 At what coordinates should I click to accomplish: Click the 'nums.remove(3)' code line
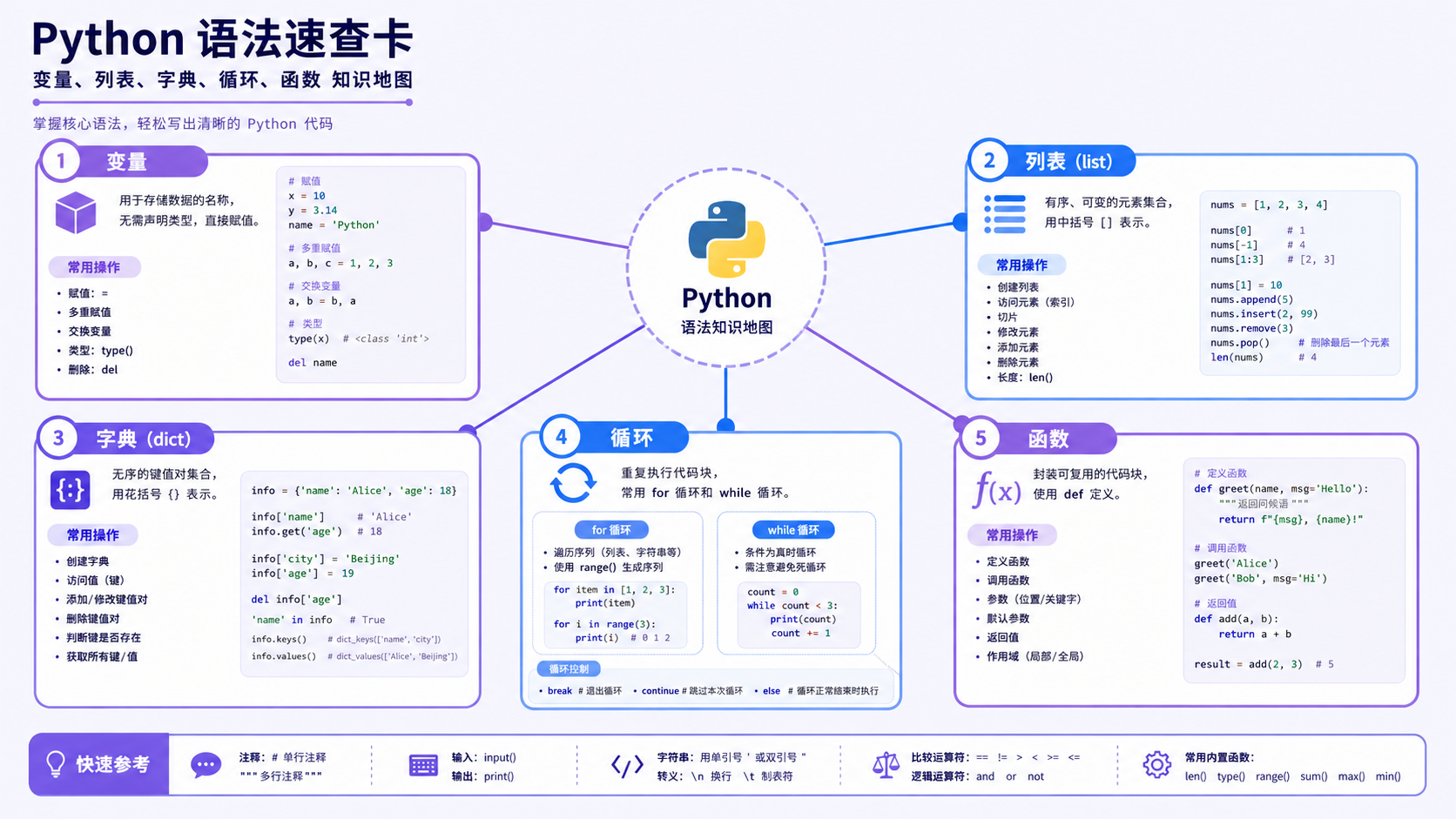(1252, 327)
